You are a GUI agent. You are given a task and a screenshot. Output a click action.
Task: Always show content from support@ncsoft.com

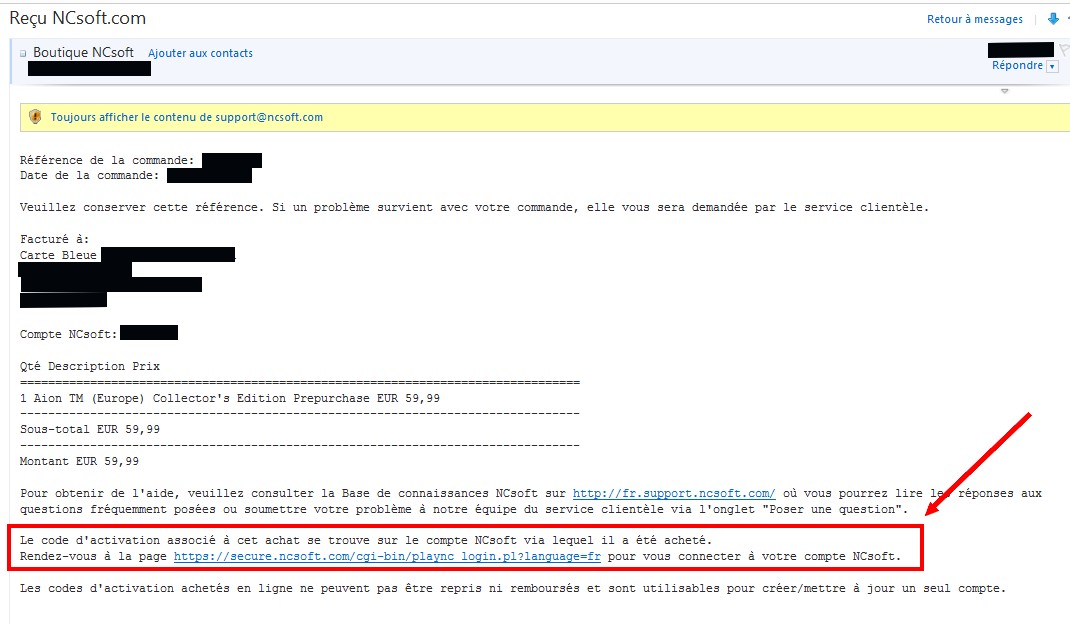(186, 117)
